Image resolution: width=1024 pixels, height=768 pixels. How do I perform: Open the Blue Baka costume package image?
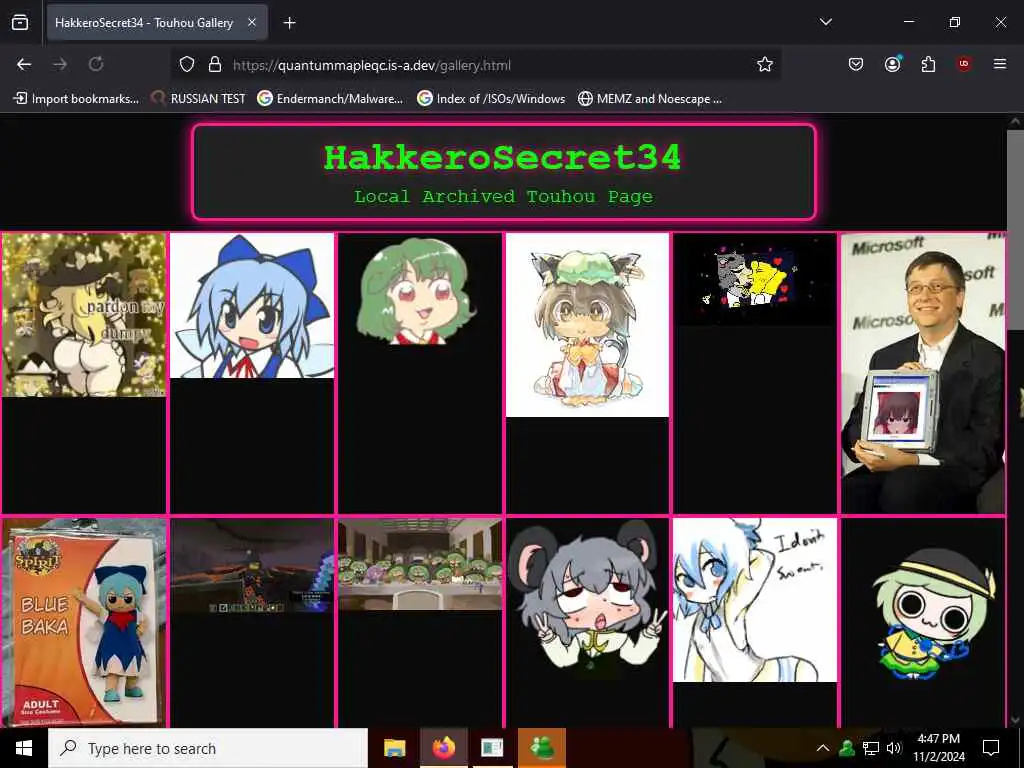click(x=84, y=622)
